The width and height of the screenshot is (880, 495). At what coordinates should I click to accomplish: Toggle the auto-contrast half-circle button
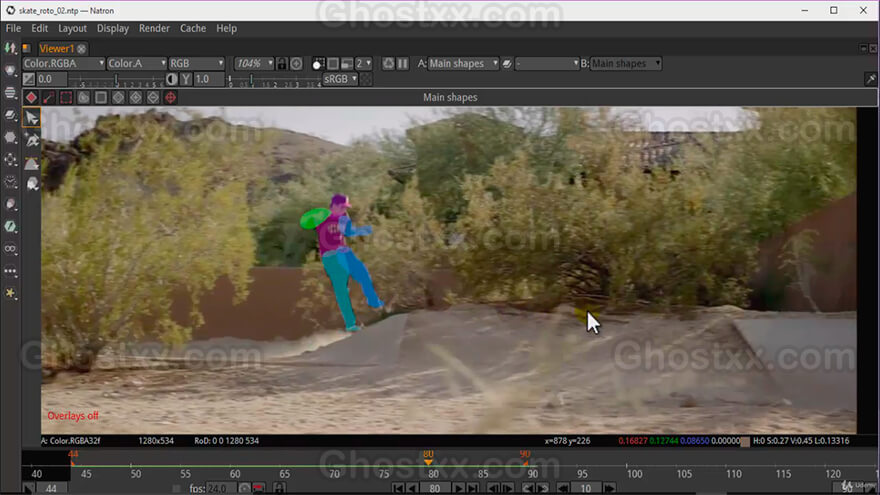[x=172, y=79]
